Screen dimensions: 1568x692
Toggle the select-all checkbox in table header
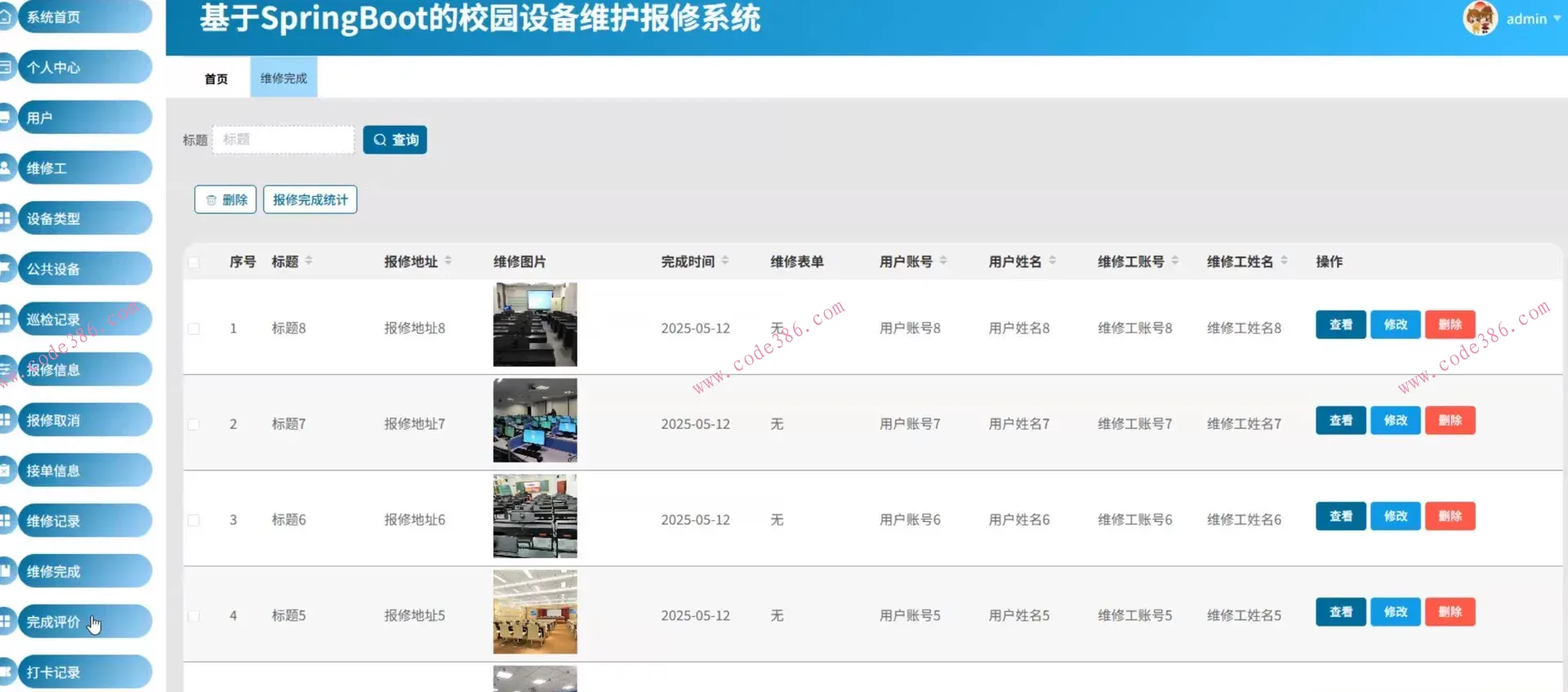click(194, 262)
